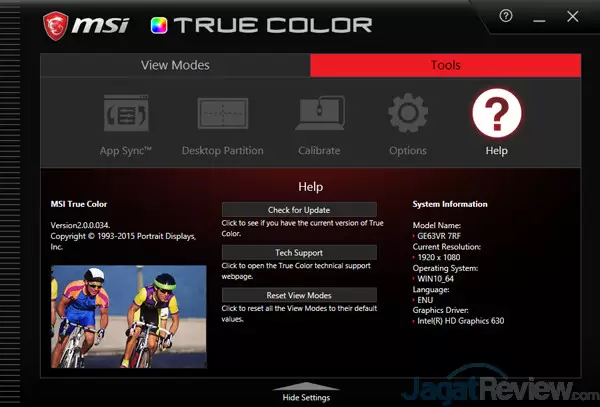Click the copyright Portrait Displays text
Viewport: 600px width, 407px height.
coord(123,241)
